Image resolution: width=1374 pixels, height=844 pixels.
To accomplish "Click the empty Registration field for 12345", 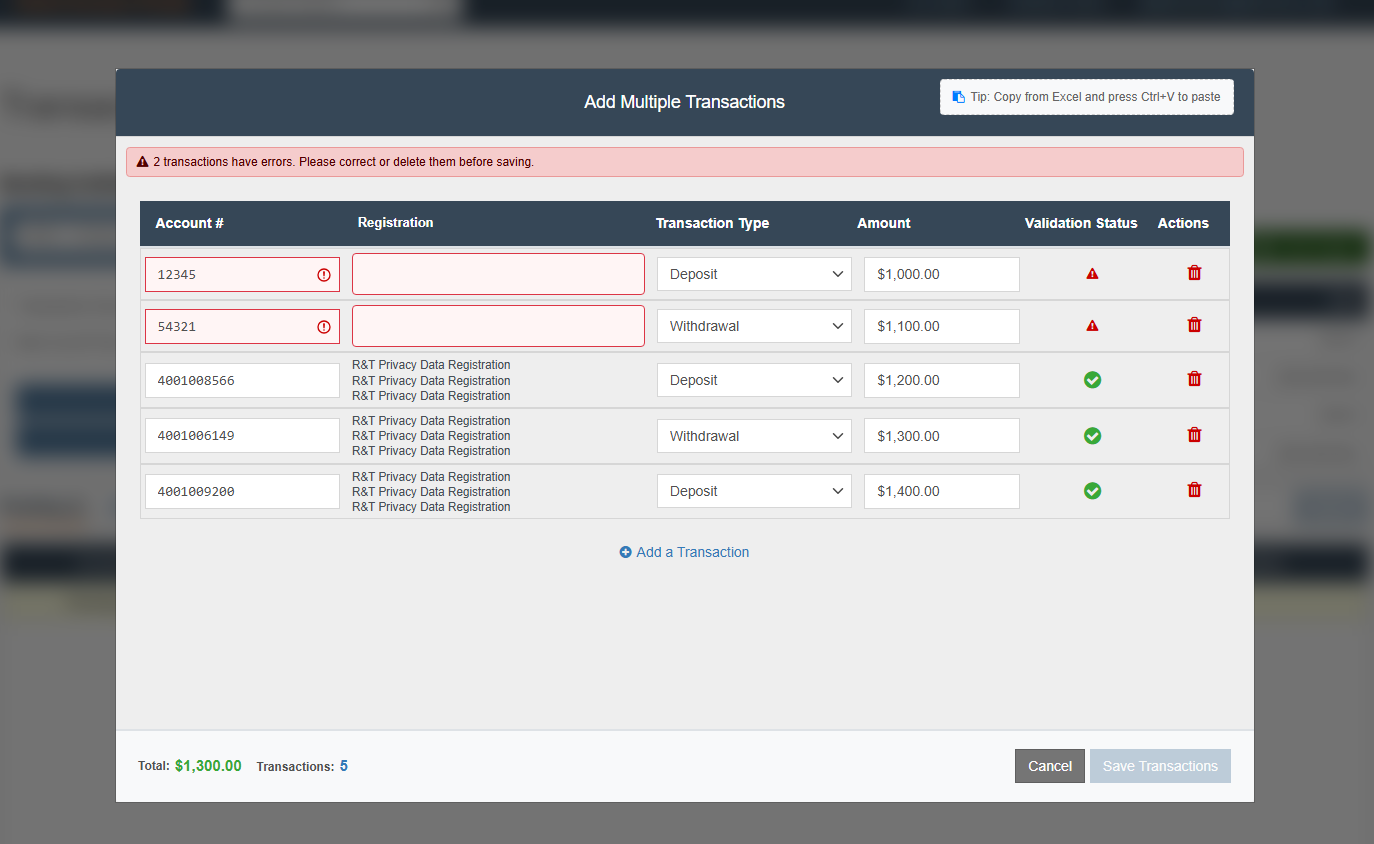I will point(498,274).
